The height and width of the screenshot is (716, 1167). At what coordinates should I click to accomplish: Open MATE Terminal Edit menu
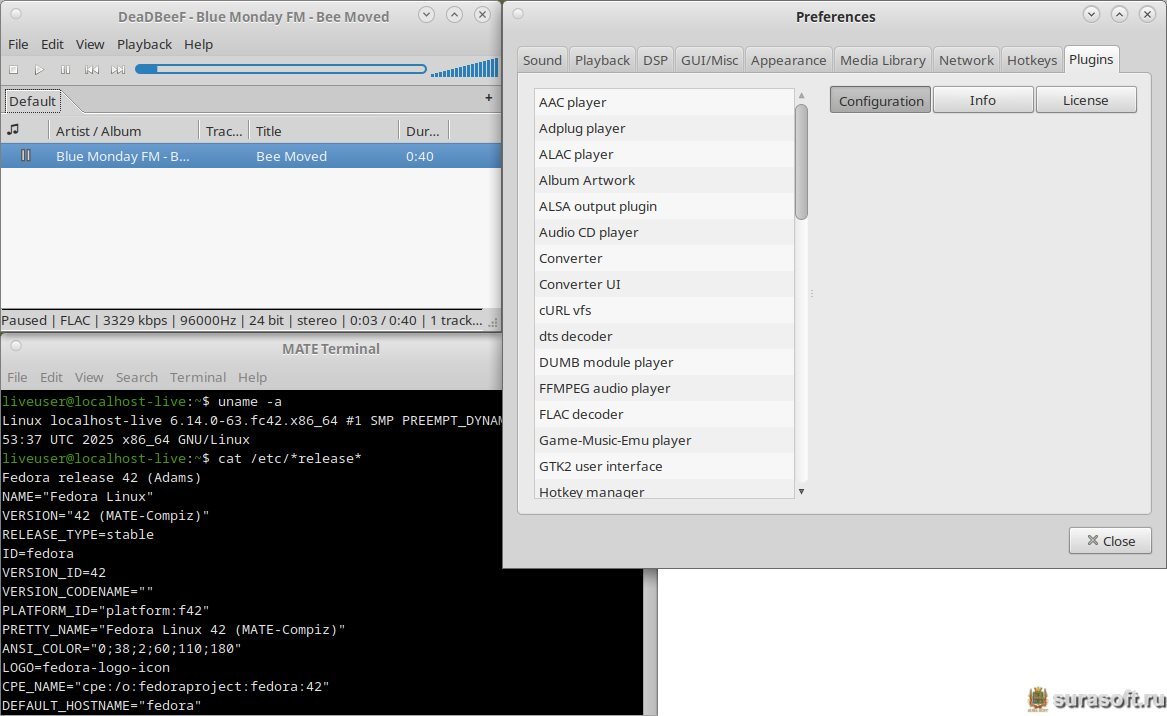click(51, 377)
